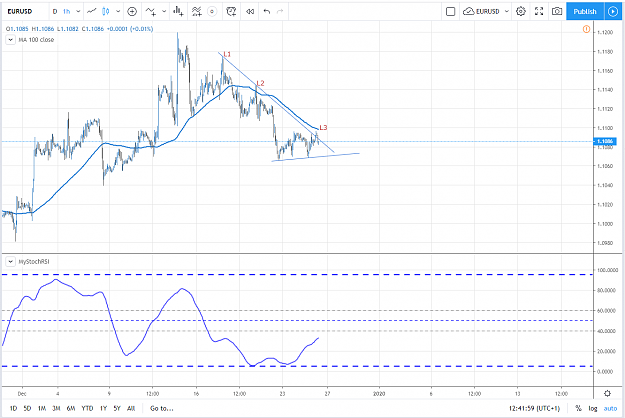
Task: Toggle the log scale
Action: (593, 408)
